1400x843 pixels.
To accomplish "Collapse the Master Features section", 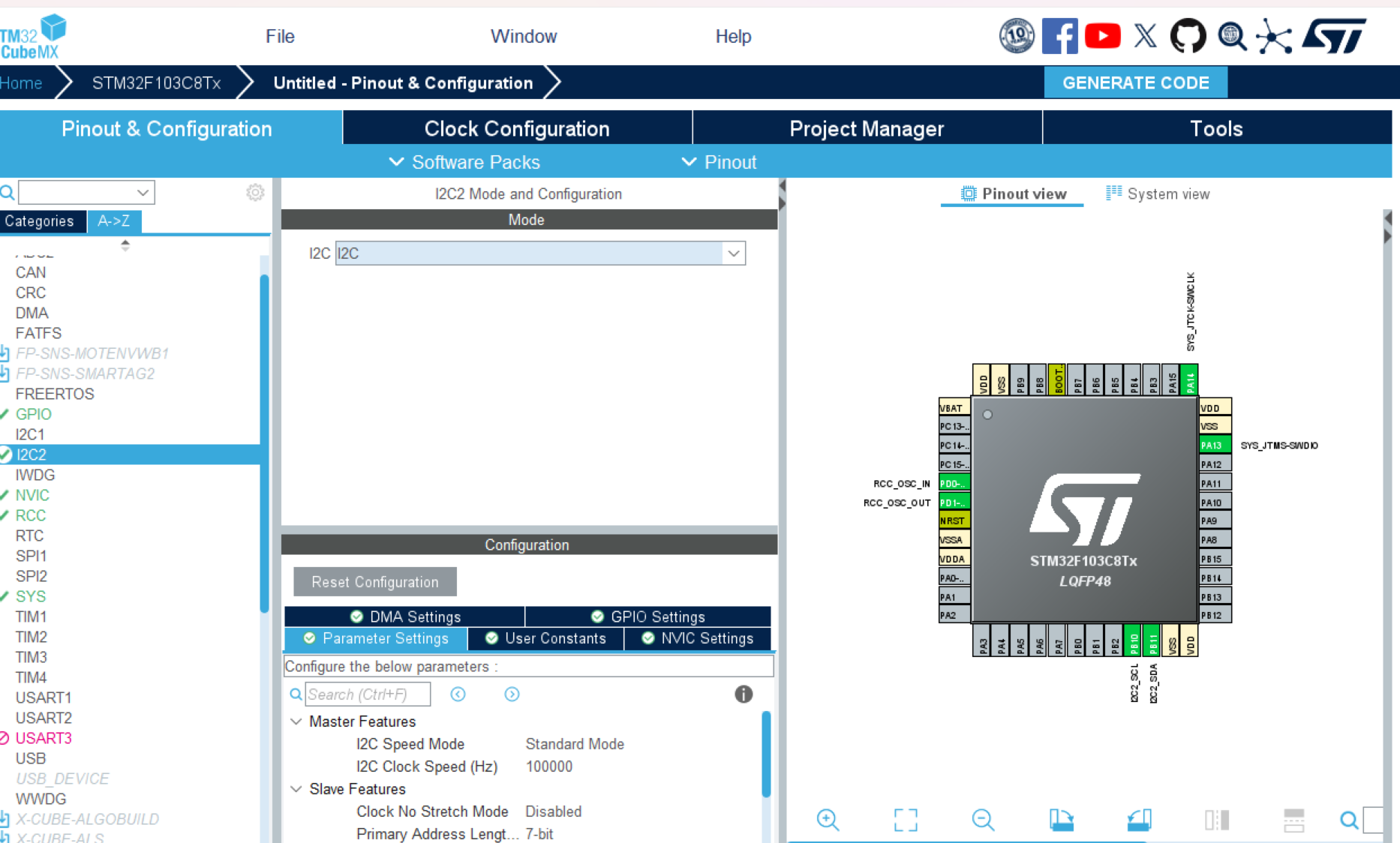I will coord(296,721).
